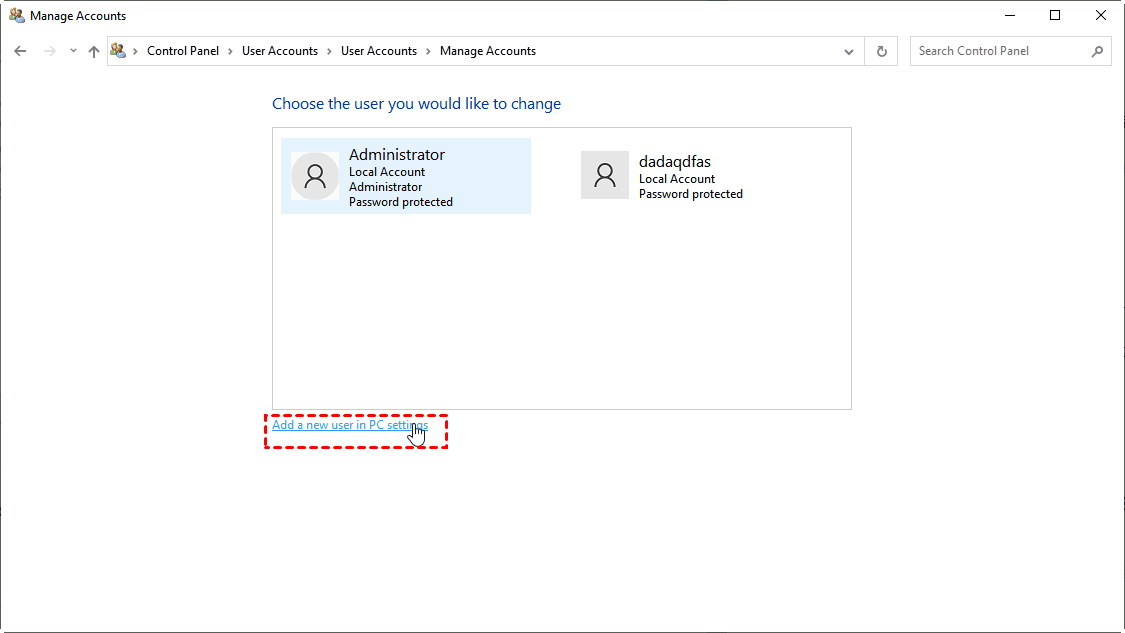
Task: Select the dadaqdfas account avatar
Action: [x=605, y=176]
